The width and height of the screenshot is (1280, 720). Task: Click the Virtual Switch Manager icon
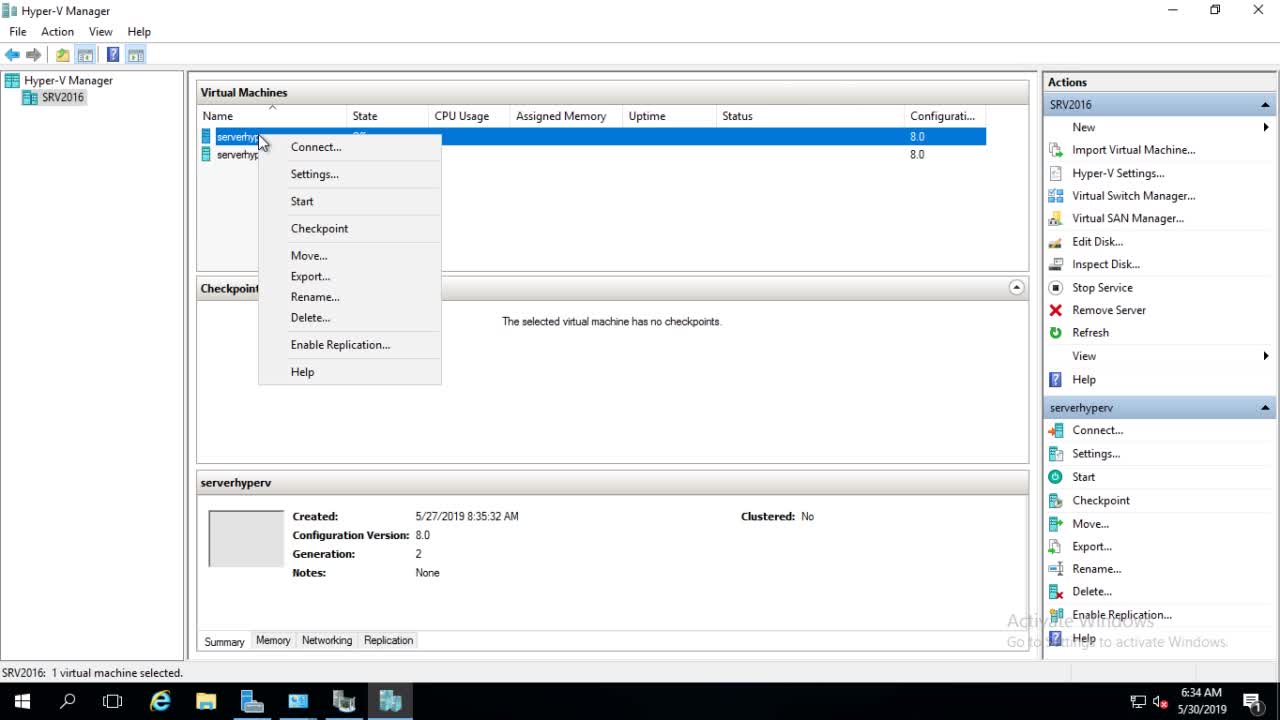1055,196
